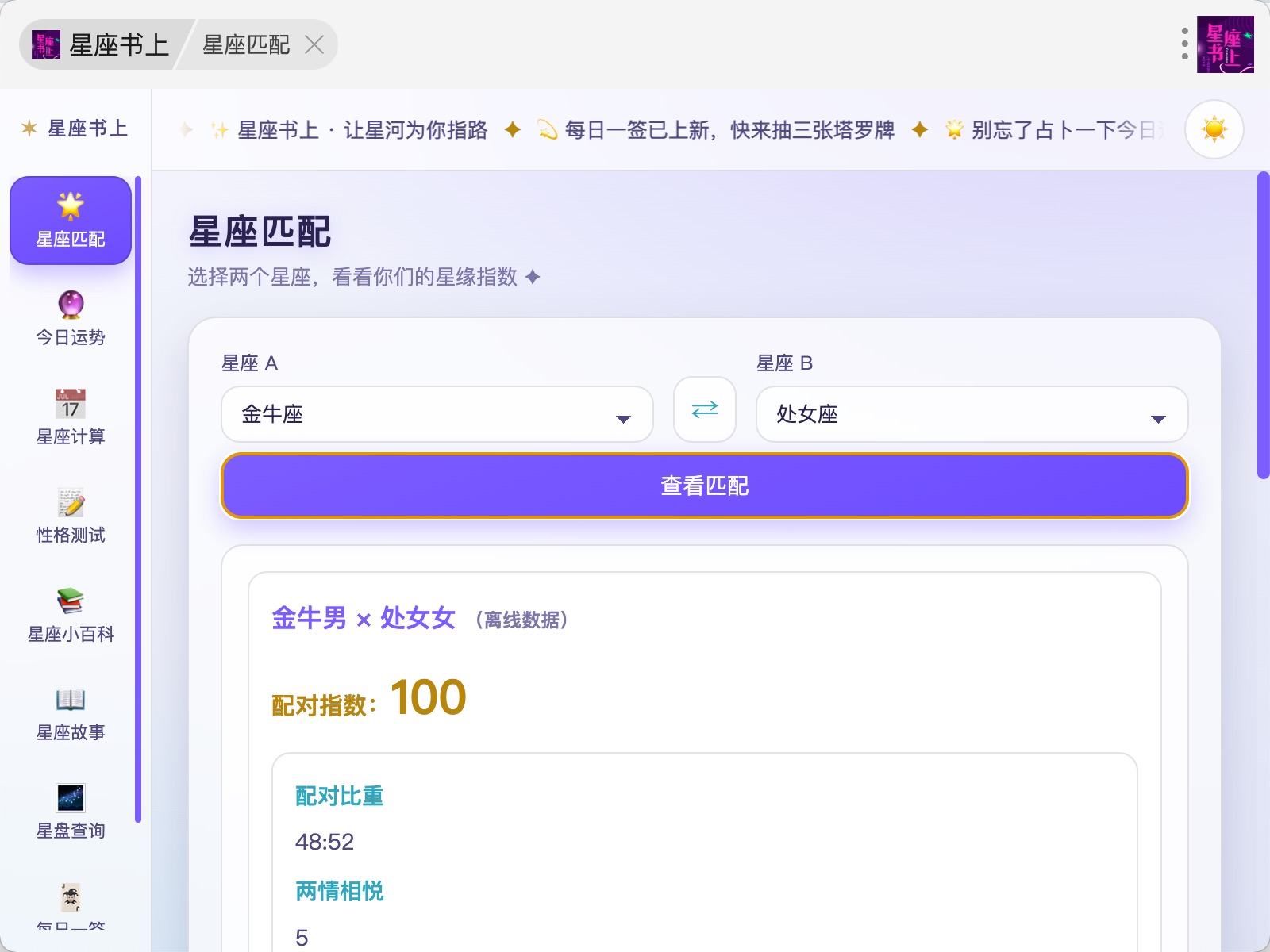
Task: Expand the 星座 A dropdown showing 金牛座
Action: 437,414
